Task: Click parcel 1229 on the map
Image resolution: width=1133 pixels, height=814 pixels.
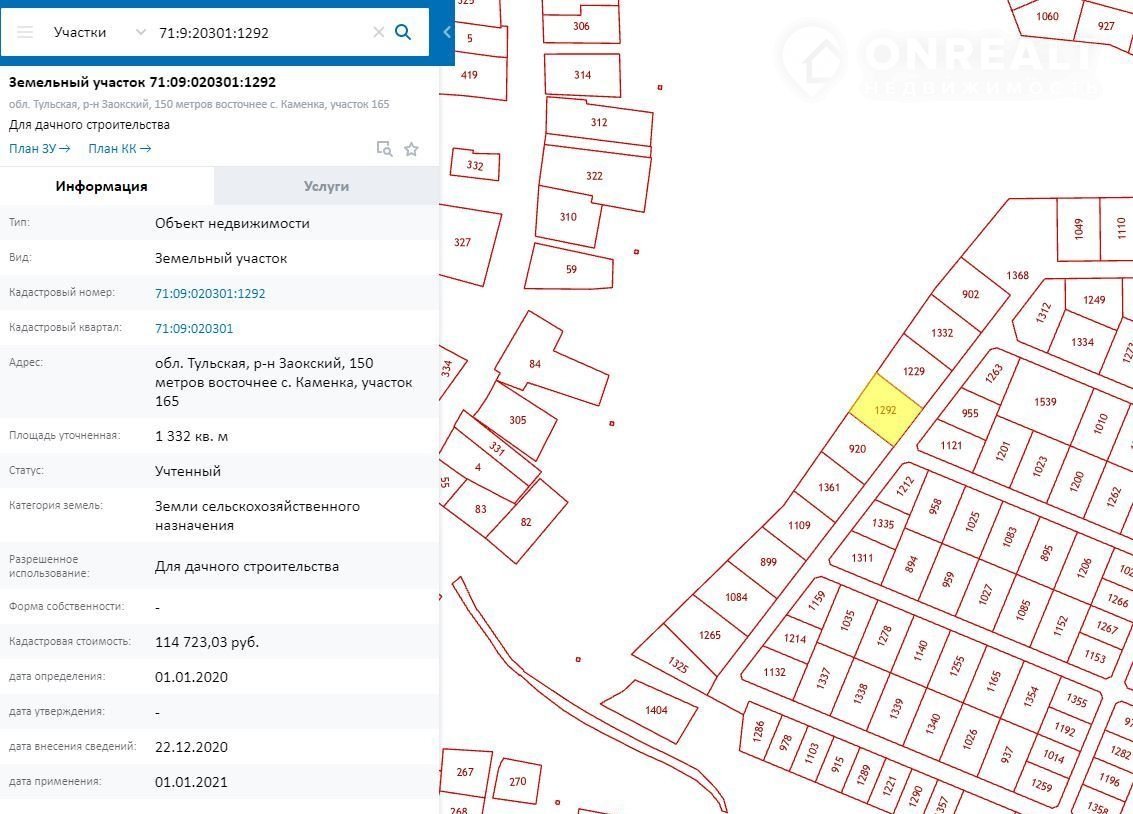Action: (913, 372)
